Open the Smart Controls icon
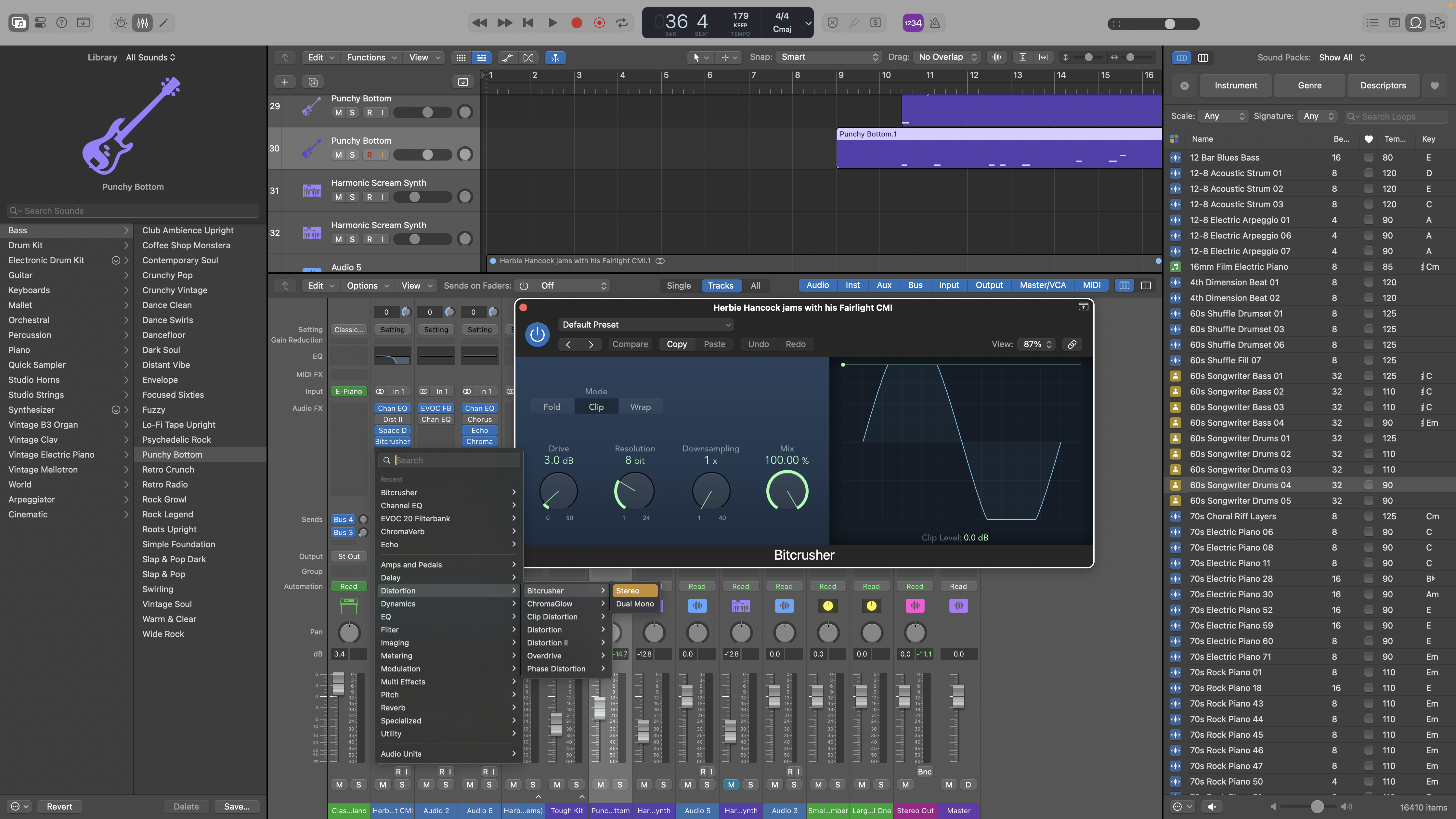Screen dimensions: 1456x819 (121, 23)
